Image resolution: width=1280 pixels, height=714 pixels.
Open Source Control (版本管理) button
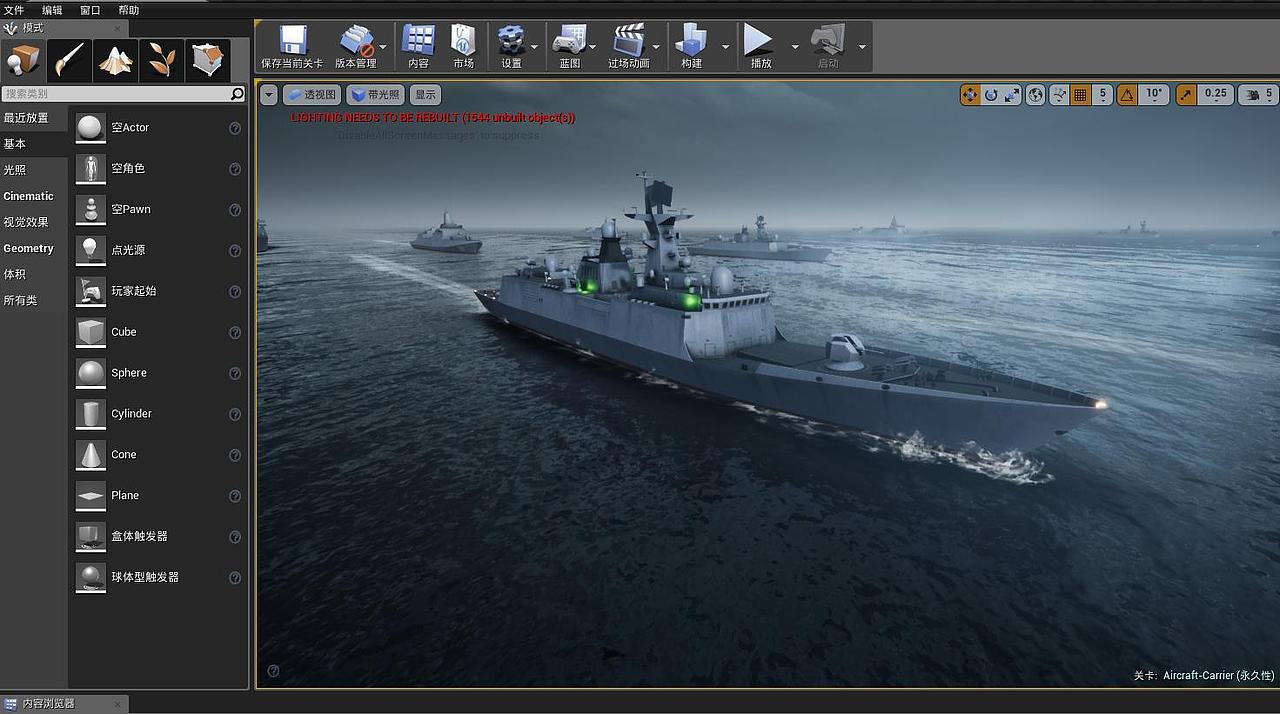pos(355,47)
